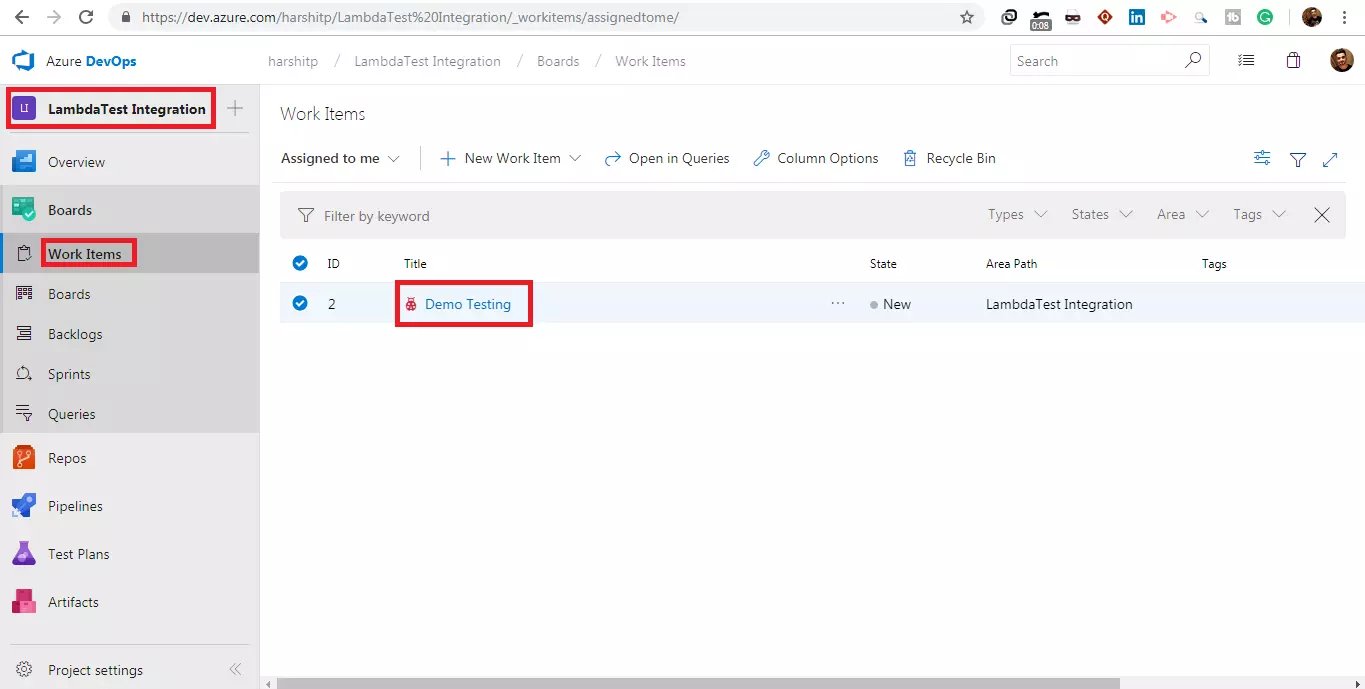Toggle the work items filter icon

(1297, 158)
